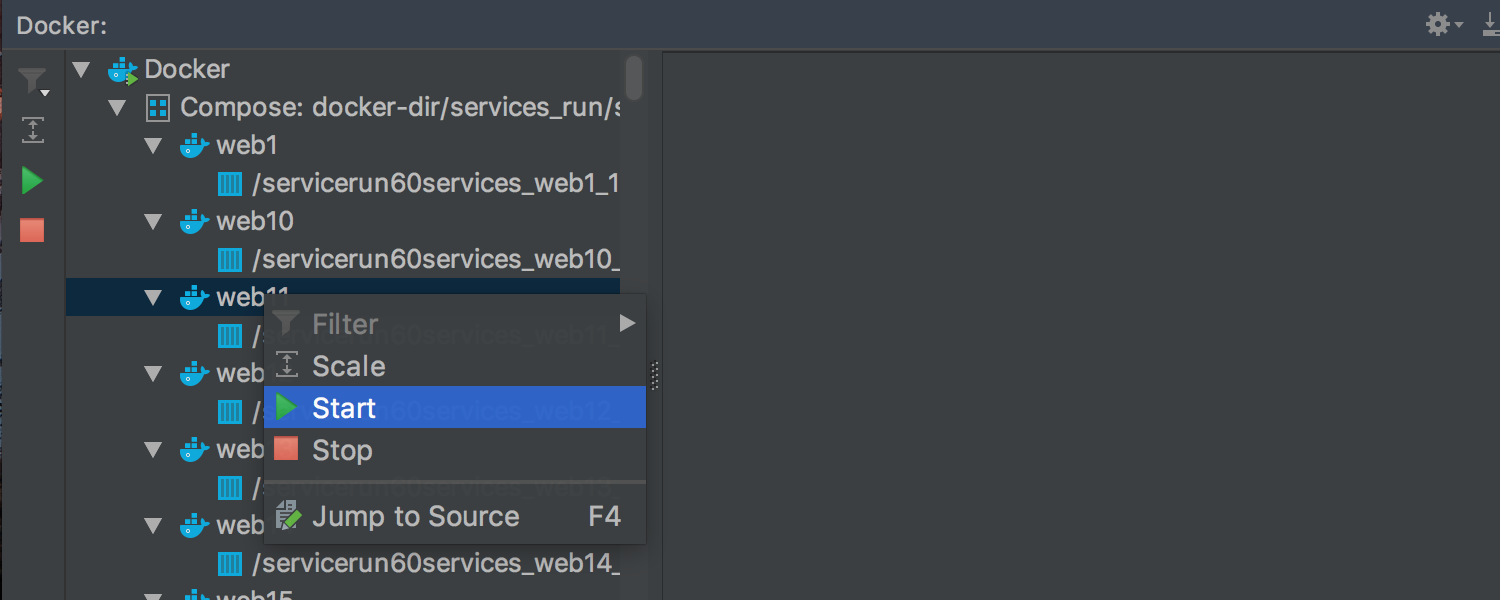Open the settings gear in panel header
This screenshot has height=600, width=1500.
[x=1438, y=24]
